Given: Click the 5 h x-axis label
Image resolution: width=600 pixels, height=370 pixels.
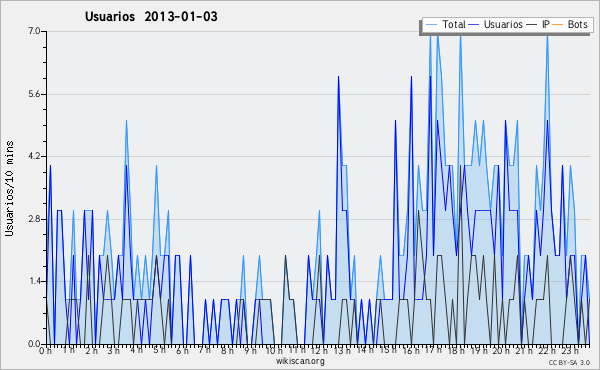Looking at the screenshot, I should (159, 350).
